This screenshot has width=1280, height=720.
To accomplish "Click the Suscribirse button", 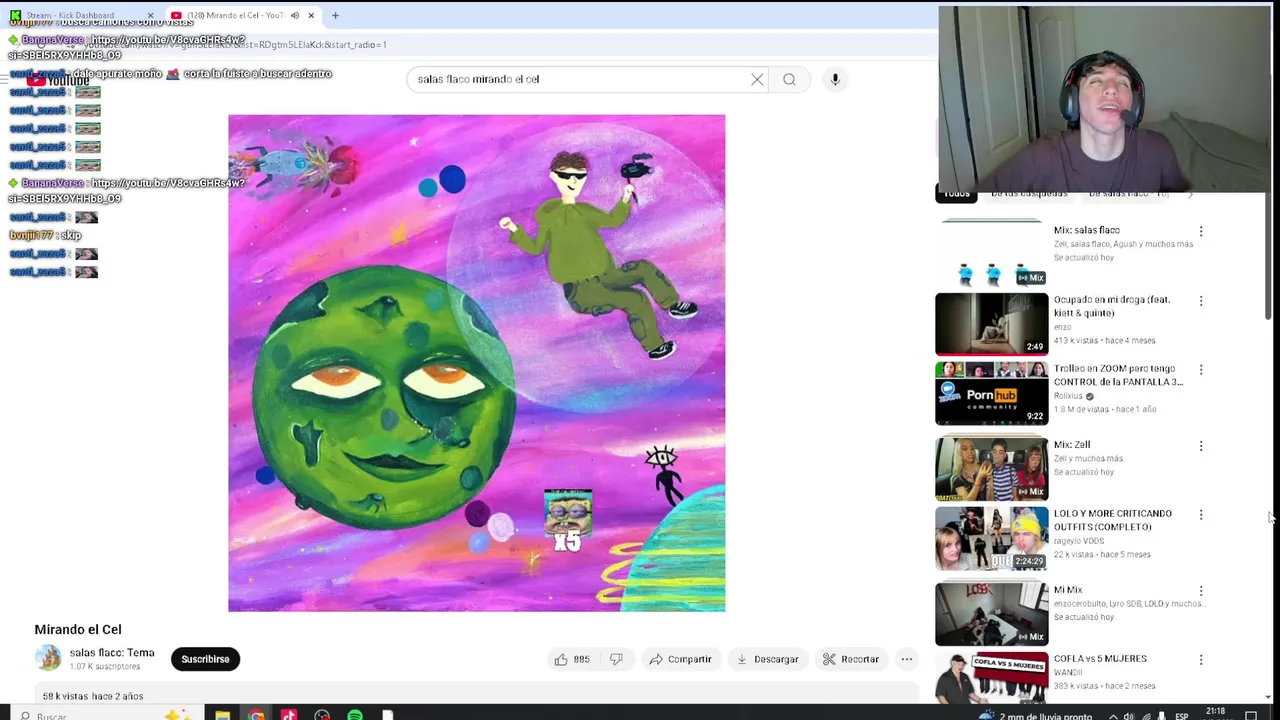I will [x=205, y=659].
